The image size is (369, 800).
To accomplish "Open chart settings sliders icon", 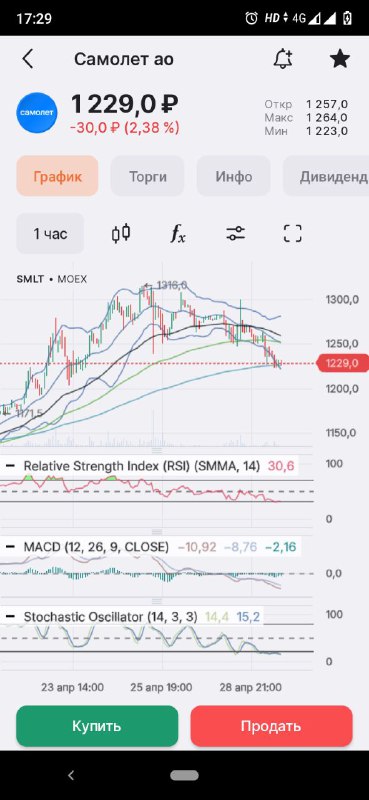I will (x=235, y=234).
